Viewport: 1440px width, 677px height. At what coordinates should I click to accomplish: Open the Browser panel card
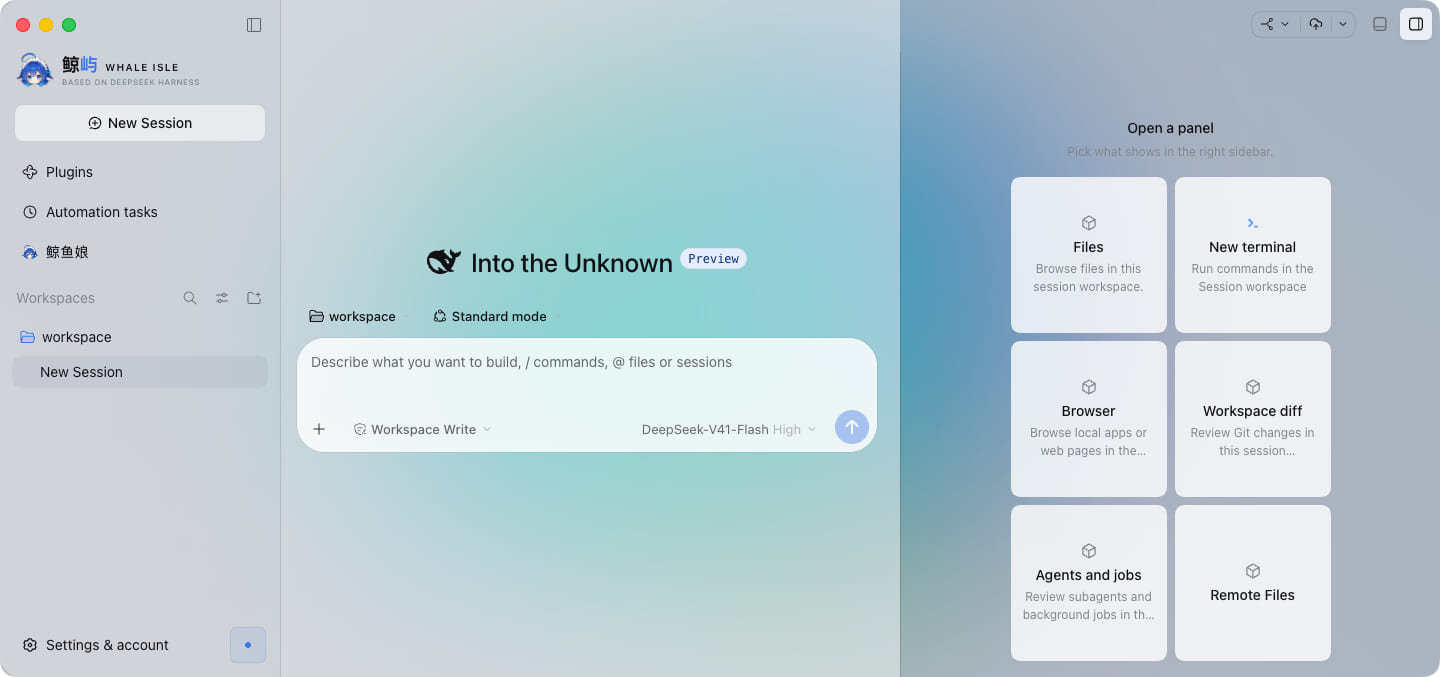tap(1089, 419)
